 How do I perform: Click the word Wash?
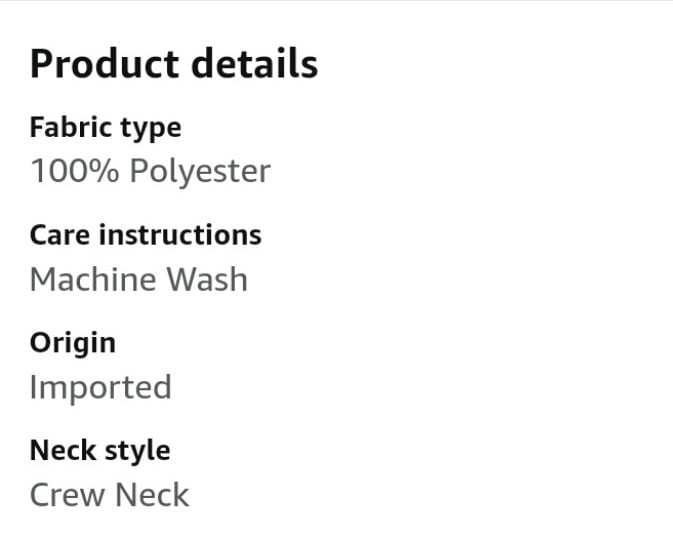click(207, 279)
